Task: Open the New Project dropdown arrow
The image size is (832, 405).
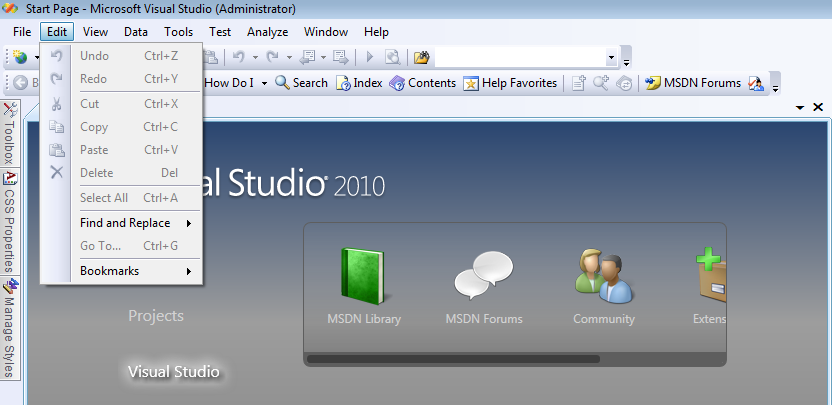Action: pyautogui.click(x=37, y=57)
